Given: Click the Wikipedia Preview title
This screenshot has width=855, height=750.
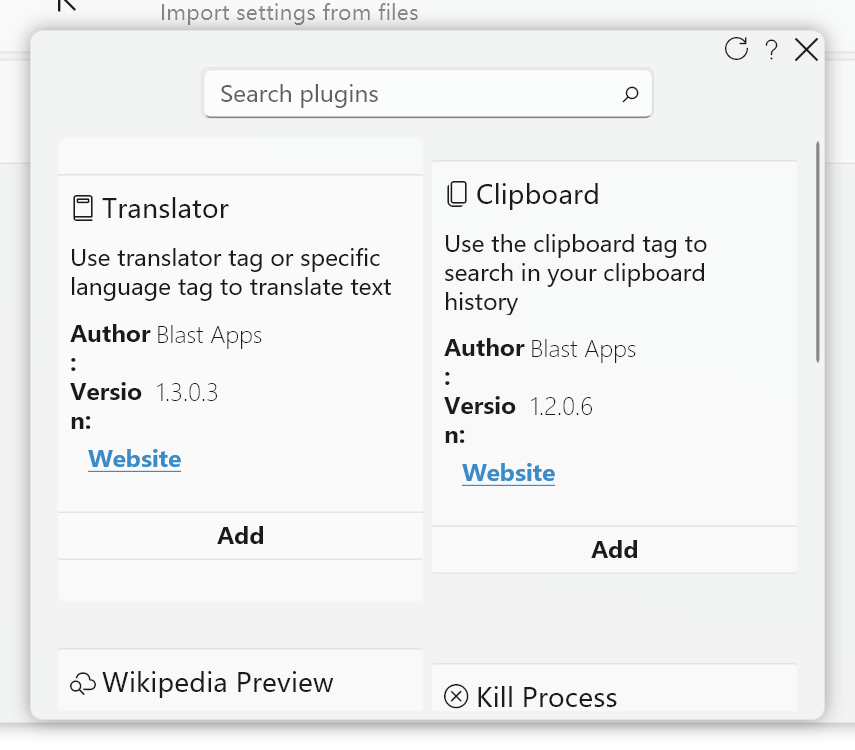Looking at the screenshot, I should [x=218, y=682].
